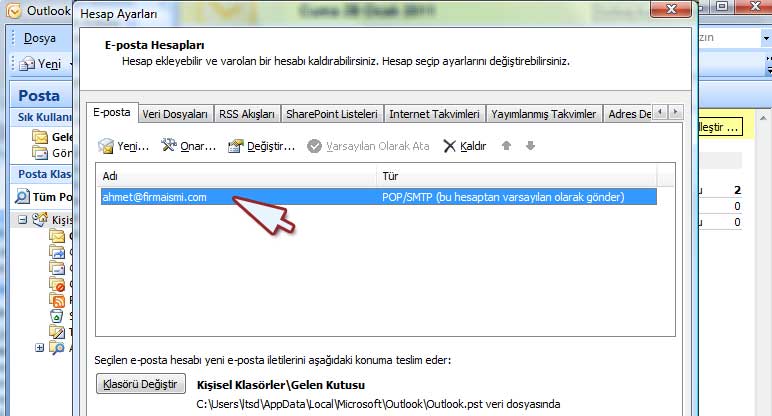Click Onar... to repair the account
The height and width of the screenshot is (416, 772).
198,146
